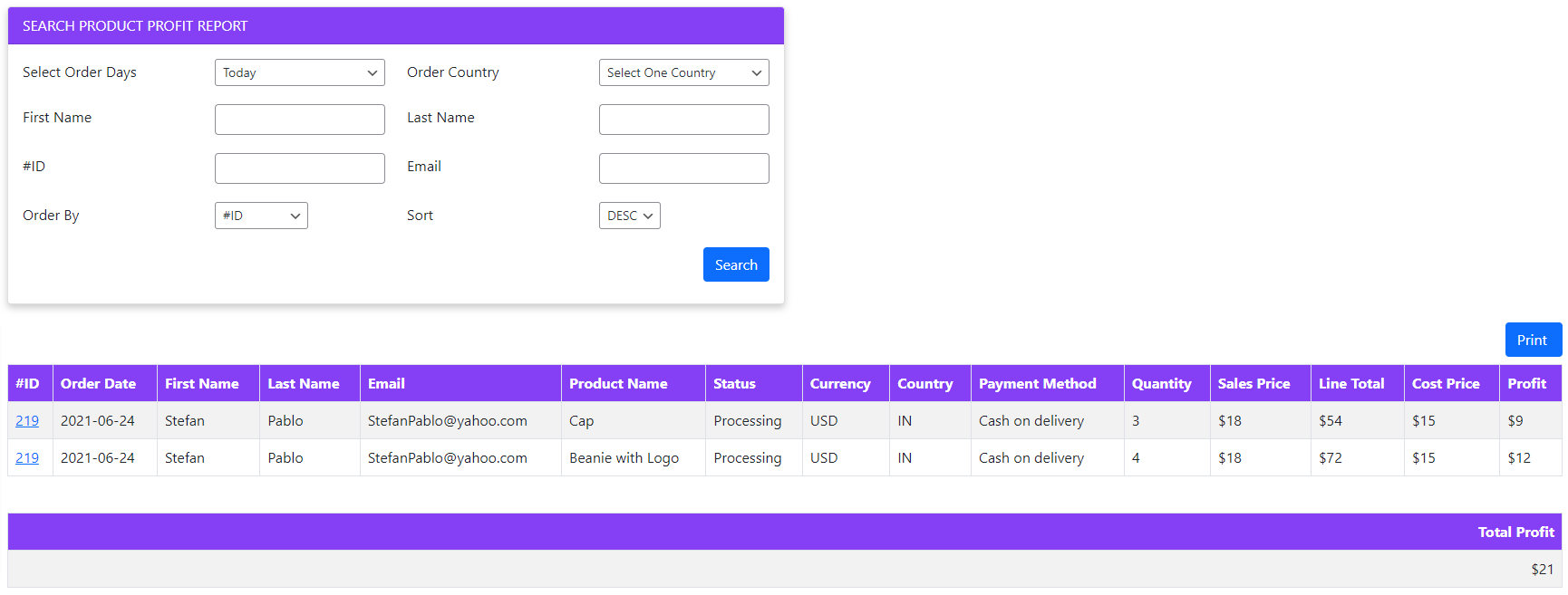Click the Product Name column header
The height and width of the screenshot is (595, 1568).
click(618, 384)
